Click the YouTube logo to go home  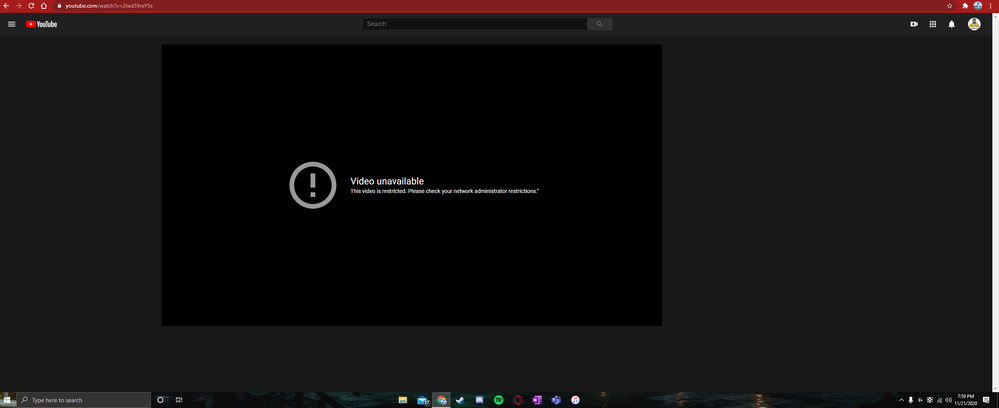42,24
